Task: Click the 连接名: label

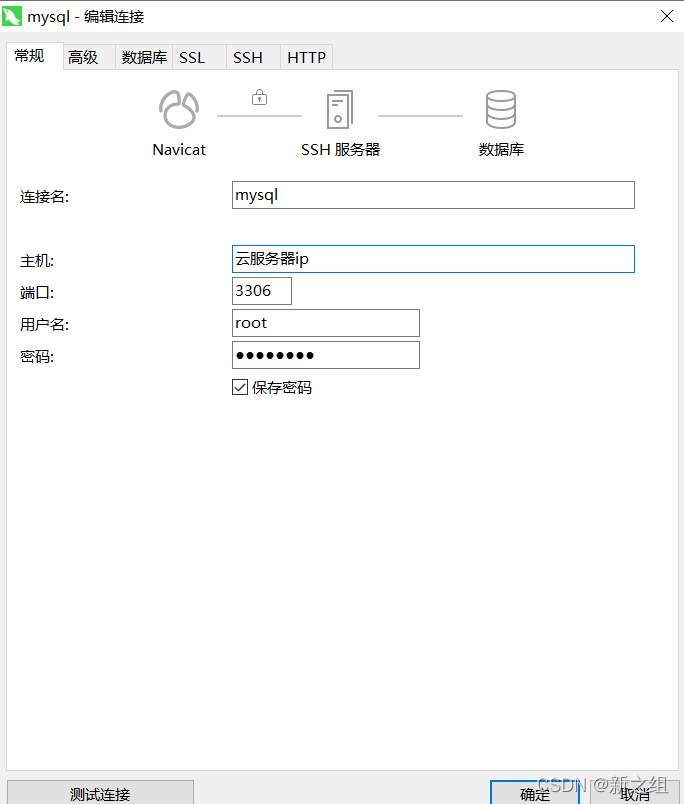Action: click(x=45, y=196)
